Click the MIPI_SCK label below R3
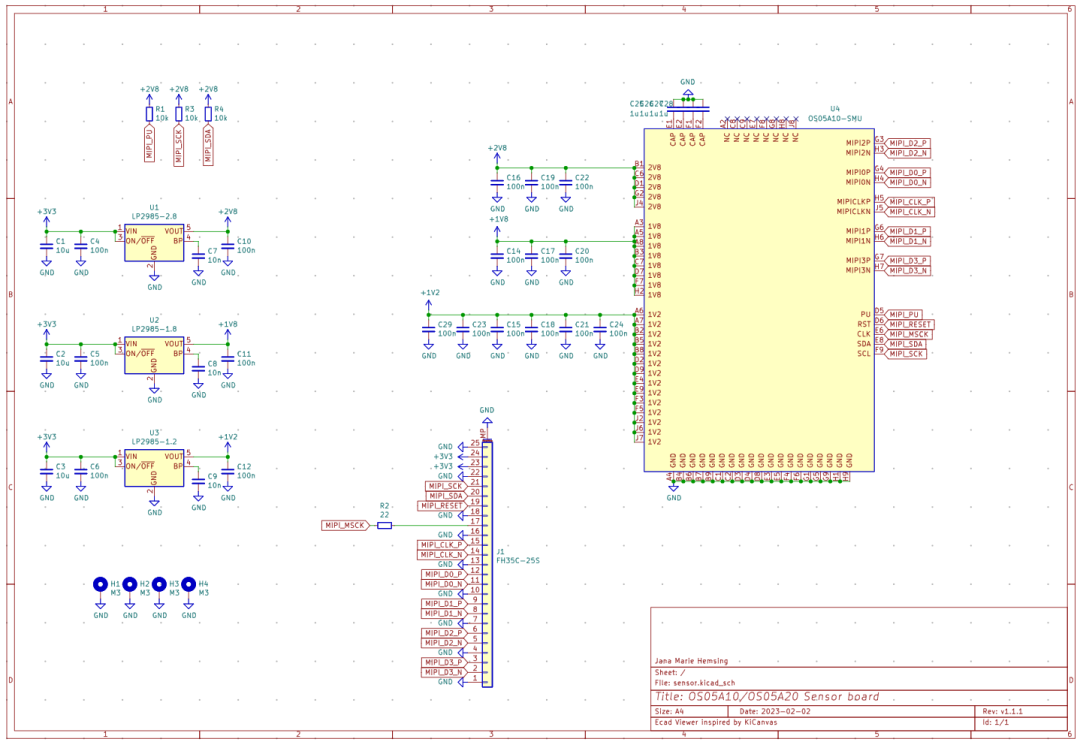This screenshot has width=1080, height=745. pos(179,146)
